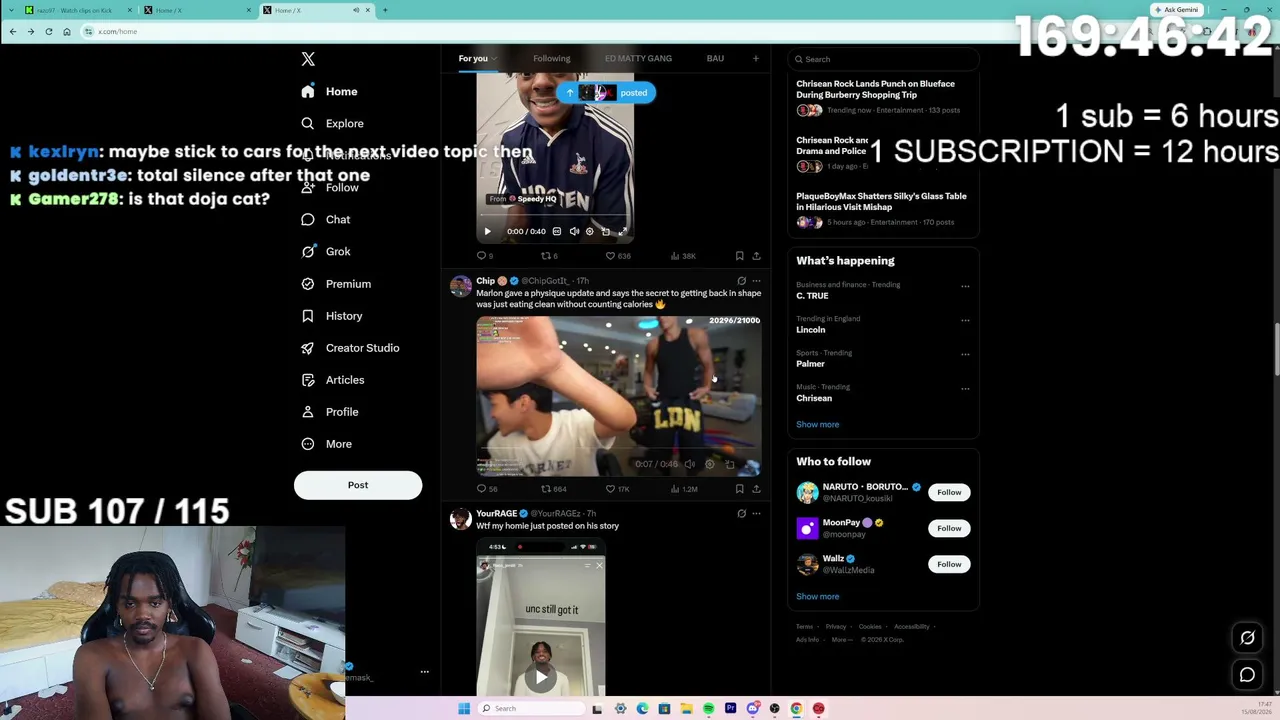Click the X logo in the sidebar
The width and height of the screenshot is (1280, 720).
[x=308, y=59]
